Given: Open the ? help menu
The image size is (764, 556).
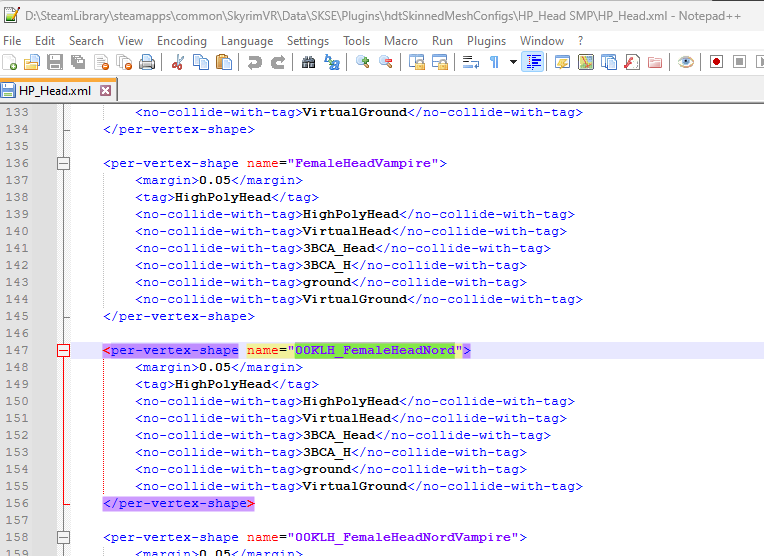Looking at the screenshot, I should pos(580,41).
